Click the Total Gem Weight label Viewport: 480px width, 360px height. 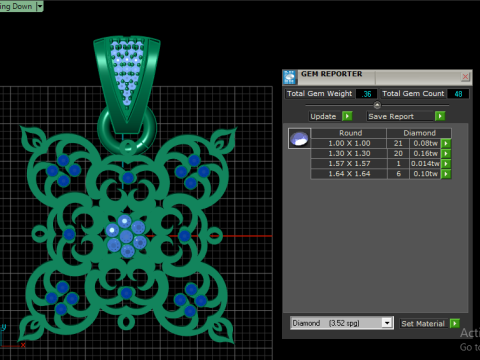(x=319, y=94)
